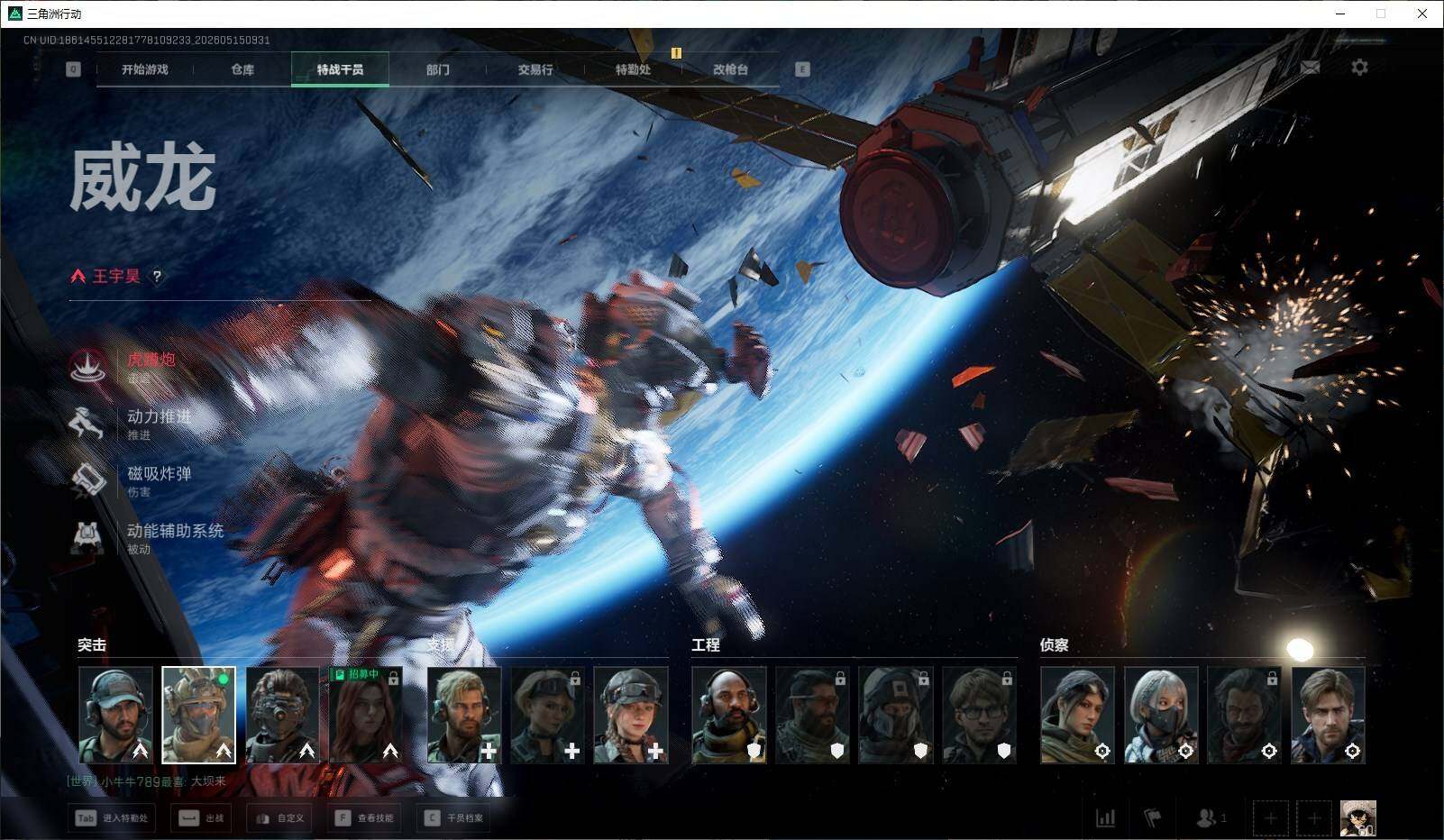Screen dimensions: 1444x840
Task: Click the 动力推进 skill name
Action: (x=160, y=416)
